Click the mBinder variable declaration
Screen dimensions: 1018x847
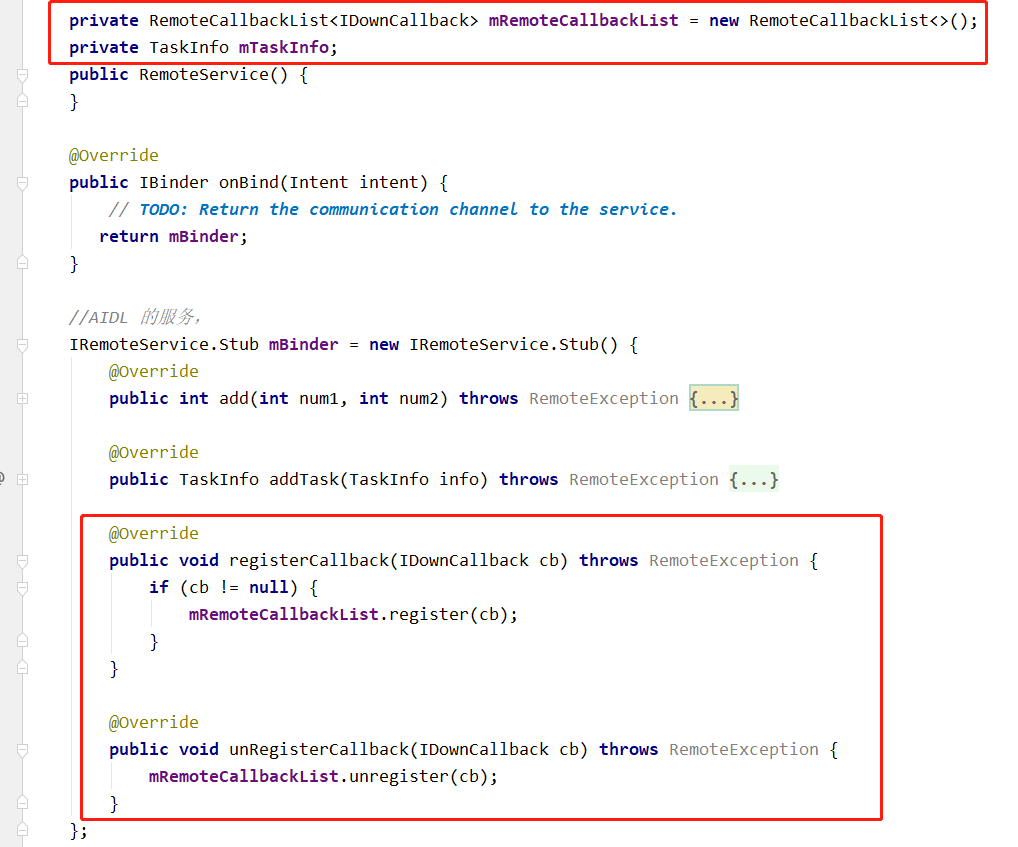point(303,345)
